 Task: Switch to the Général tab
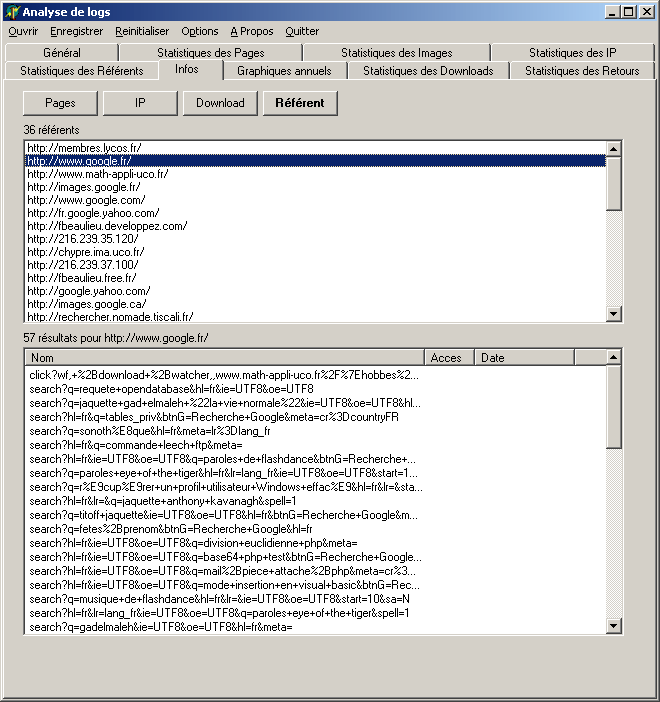(x=62, y=53)
